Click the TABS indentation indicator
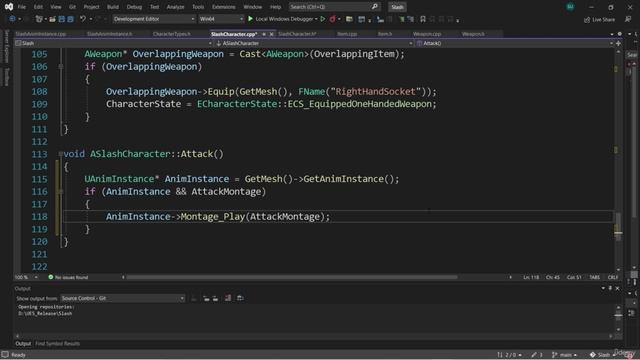This screenshot has height=360, width=640. pos(594,277)
